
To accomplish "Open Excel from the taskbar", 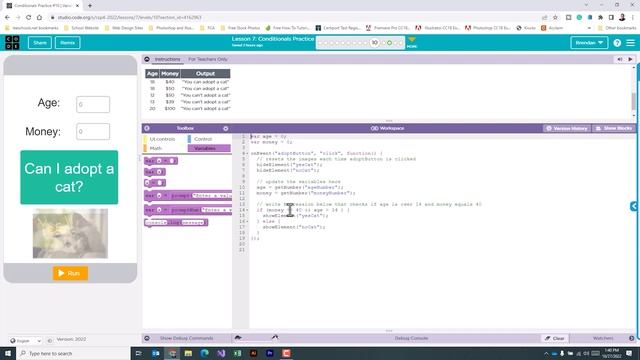I will tap(237, 353).
